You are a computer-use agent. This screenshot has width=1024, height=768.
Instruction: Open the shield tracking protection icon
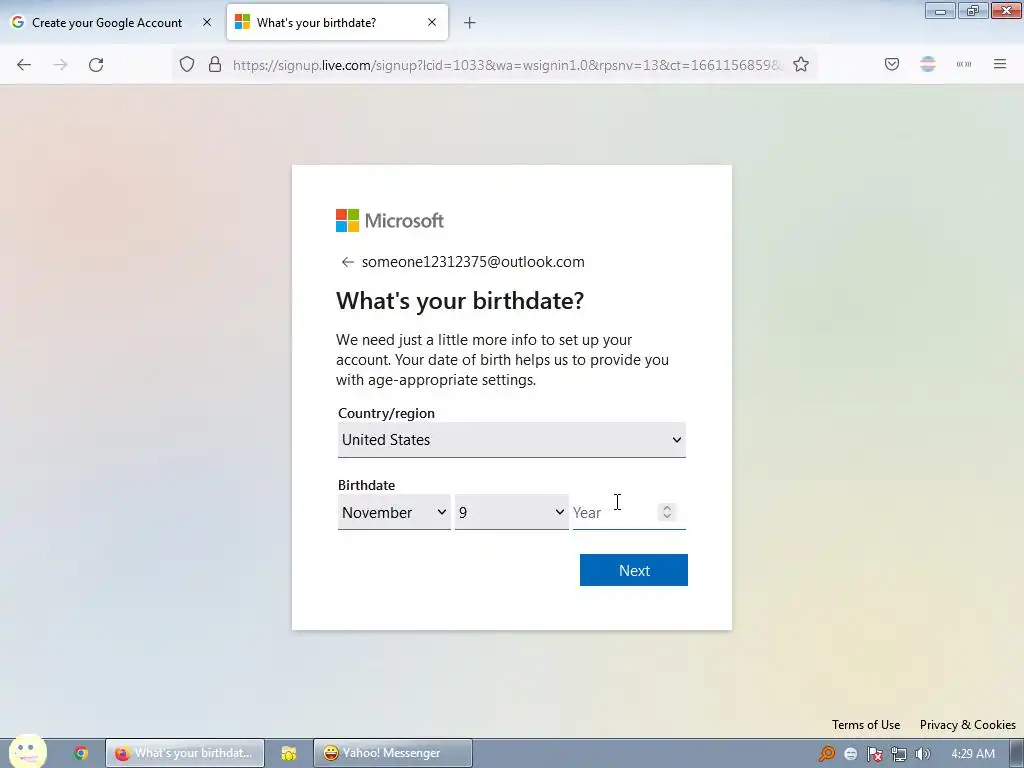tap(187, 64)
